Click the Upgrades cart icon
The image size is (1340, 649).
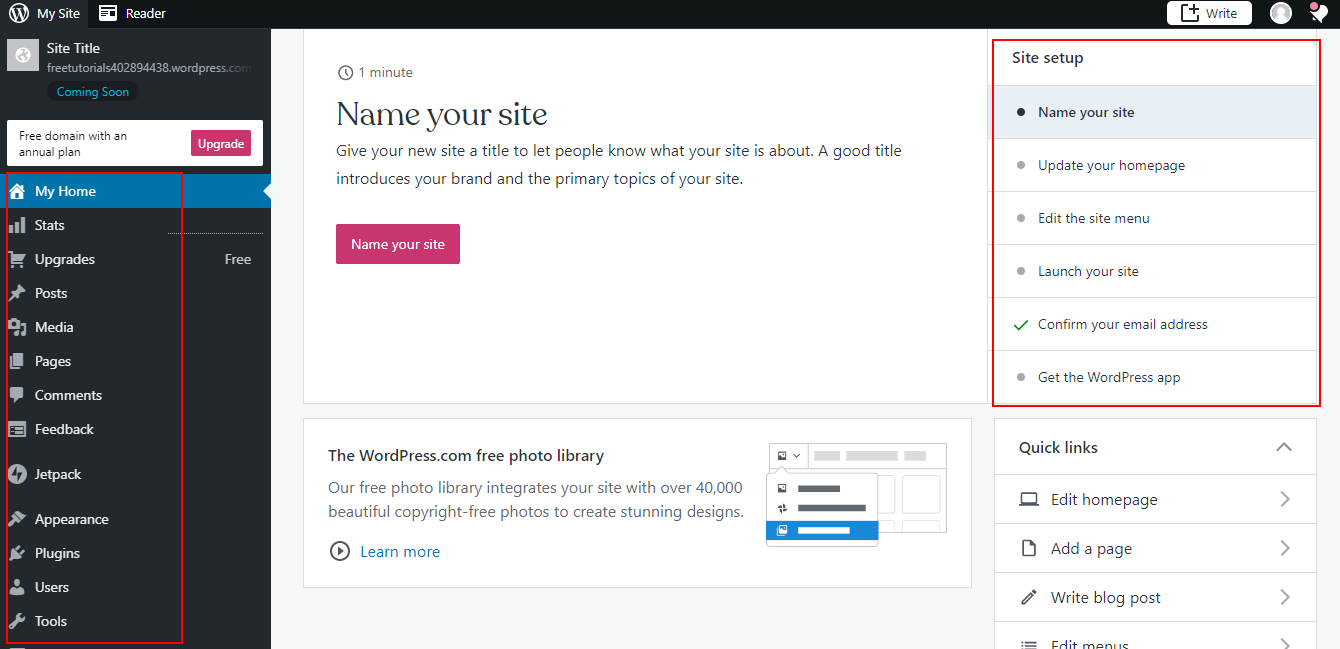(17, 259)
